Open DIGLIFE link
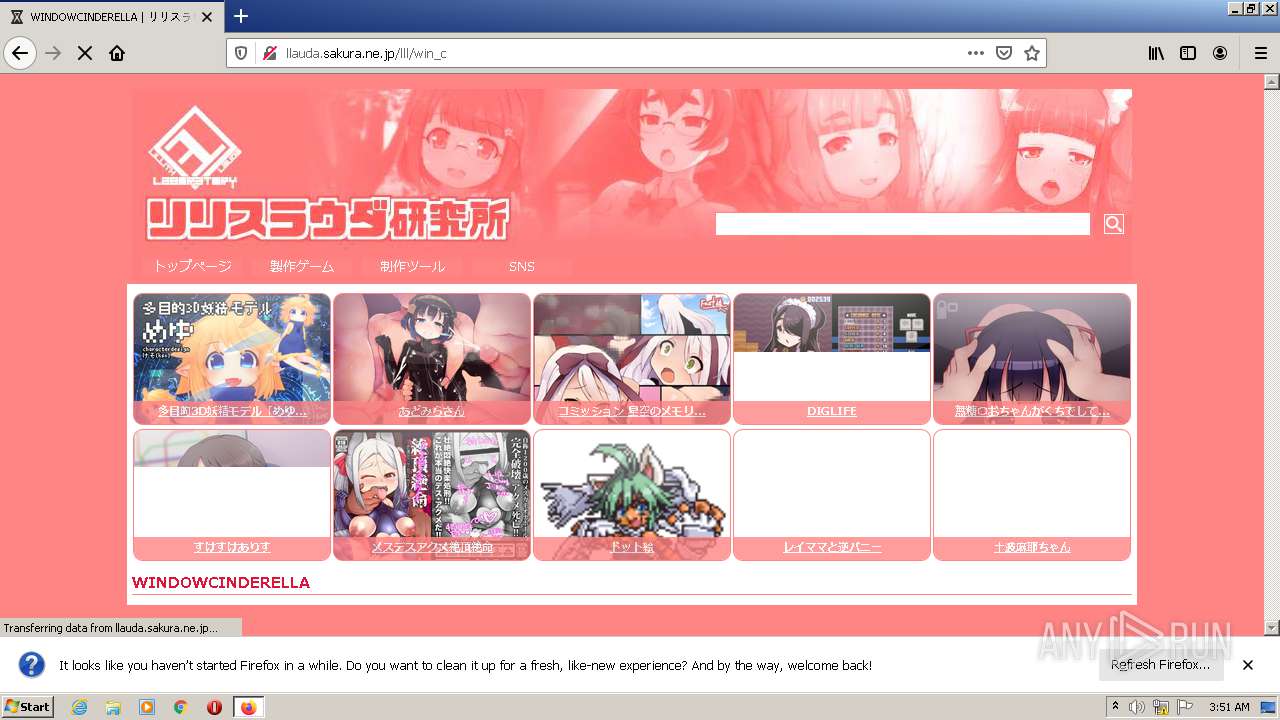1280x720 pixels. tap(832, 411)
